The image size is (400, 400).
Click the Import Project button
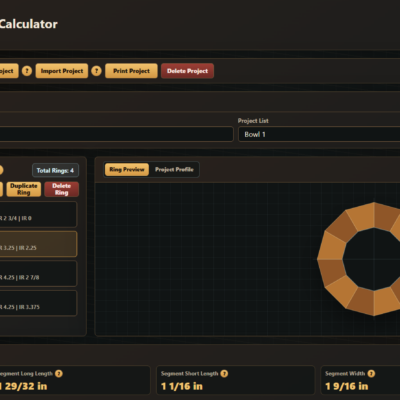(x=62, y=71)
